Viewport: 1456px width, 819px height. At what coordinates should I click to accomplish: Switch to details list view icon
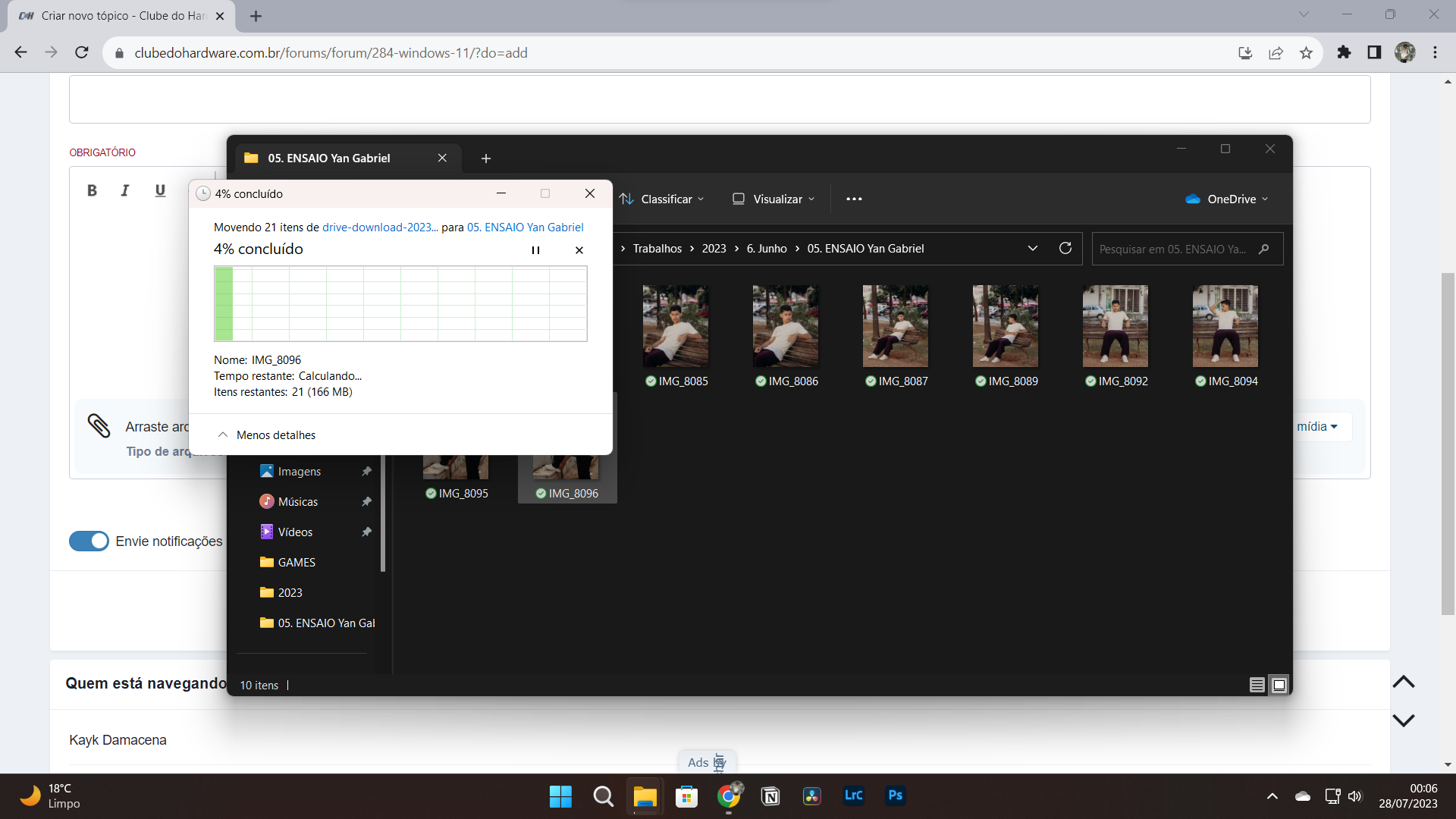(1257, 686)
